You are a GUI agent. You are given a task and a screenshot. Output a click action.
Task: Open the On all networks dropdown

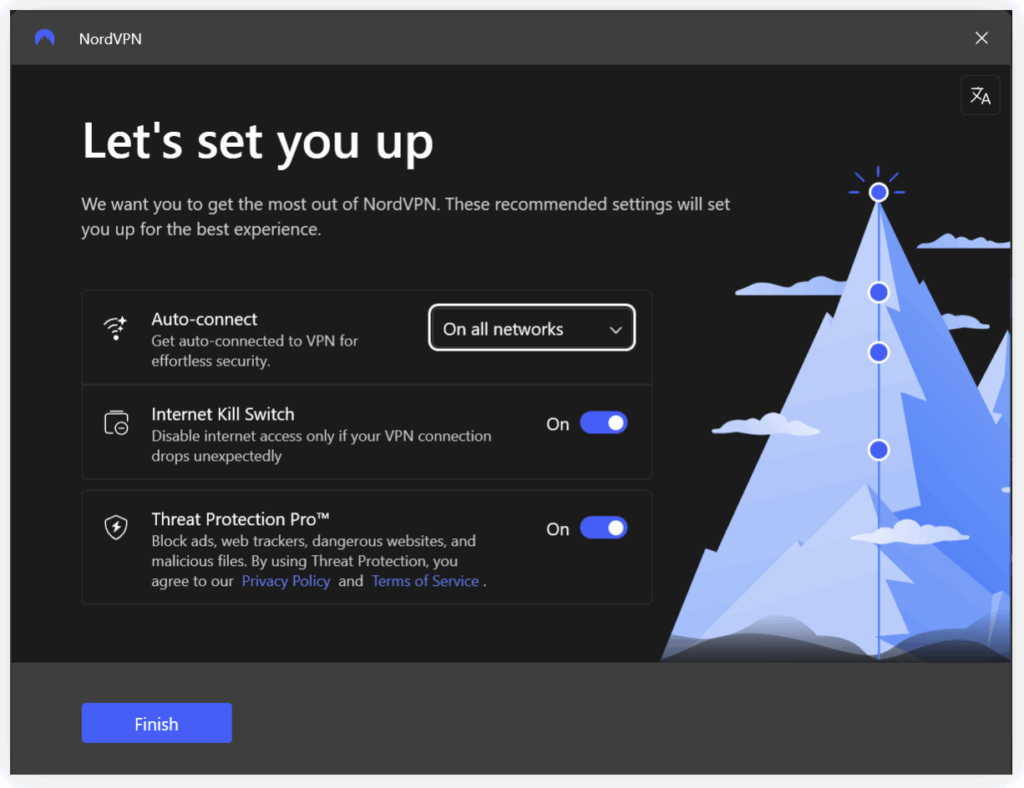point(532,328)
